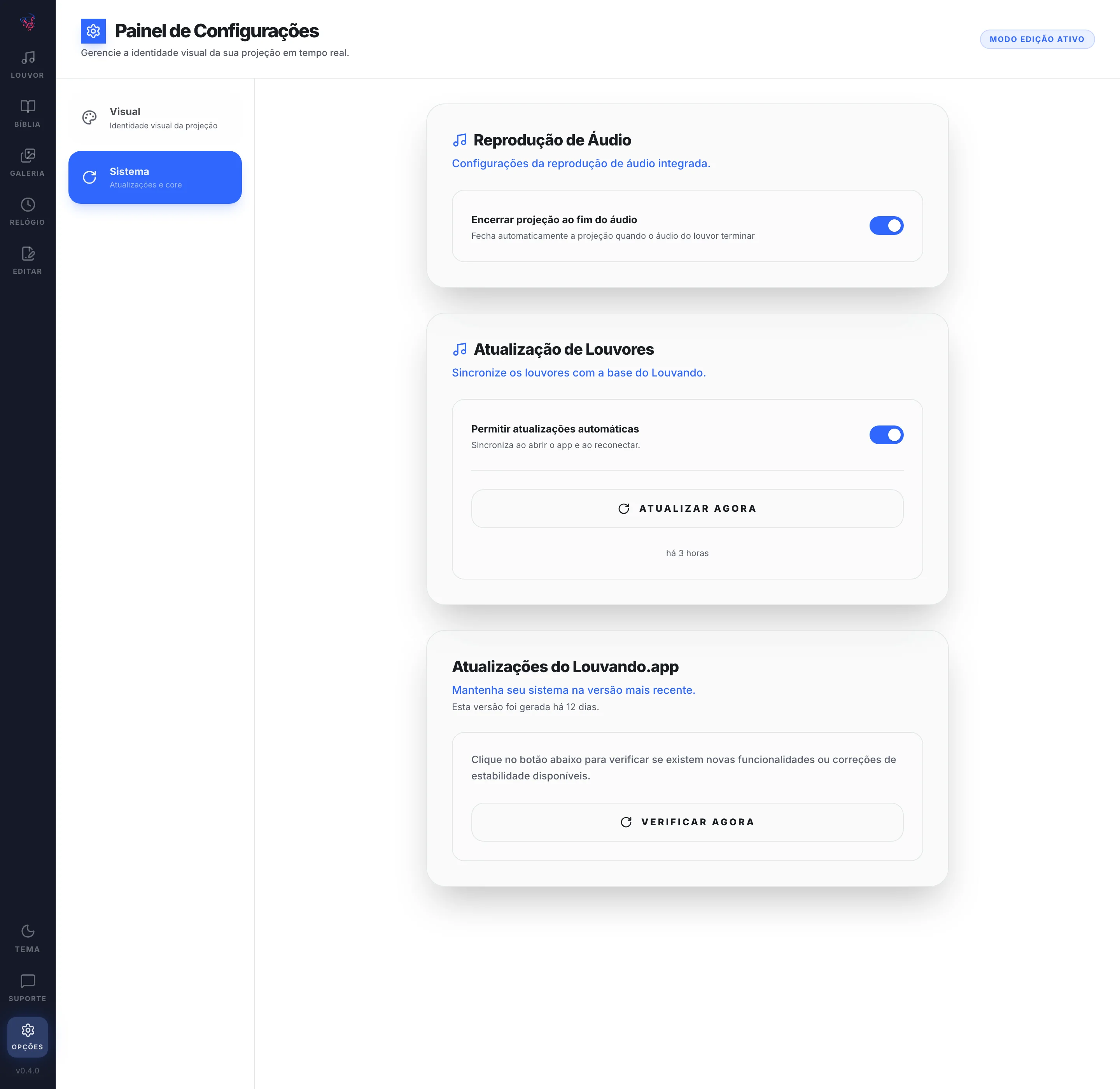Click 'Fecha automaticamente a projeção' description text

(612, 236)
